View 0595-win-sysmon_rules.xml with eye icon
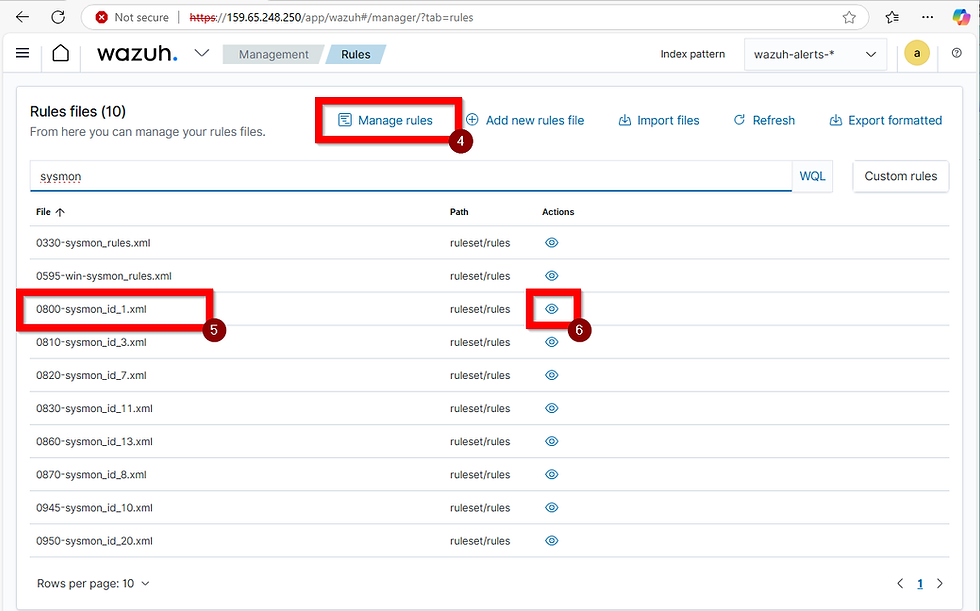 point(551,276)
